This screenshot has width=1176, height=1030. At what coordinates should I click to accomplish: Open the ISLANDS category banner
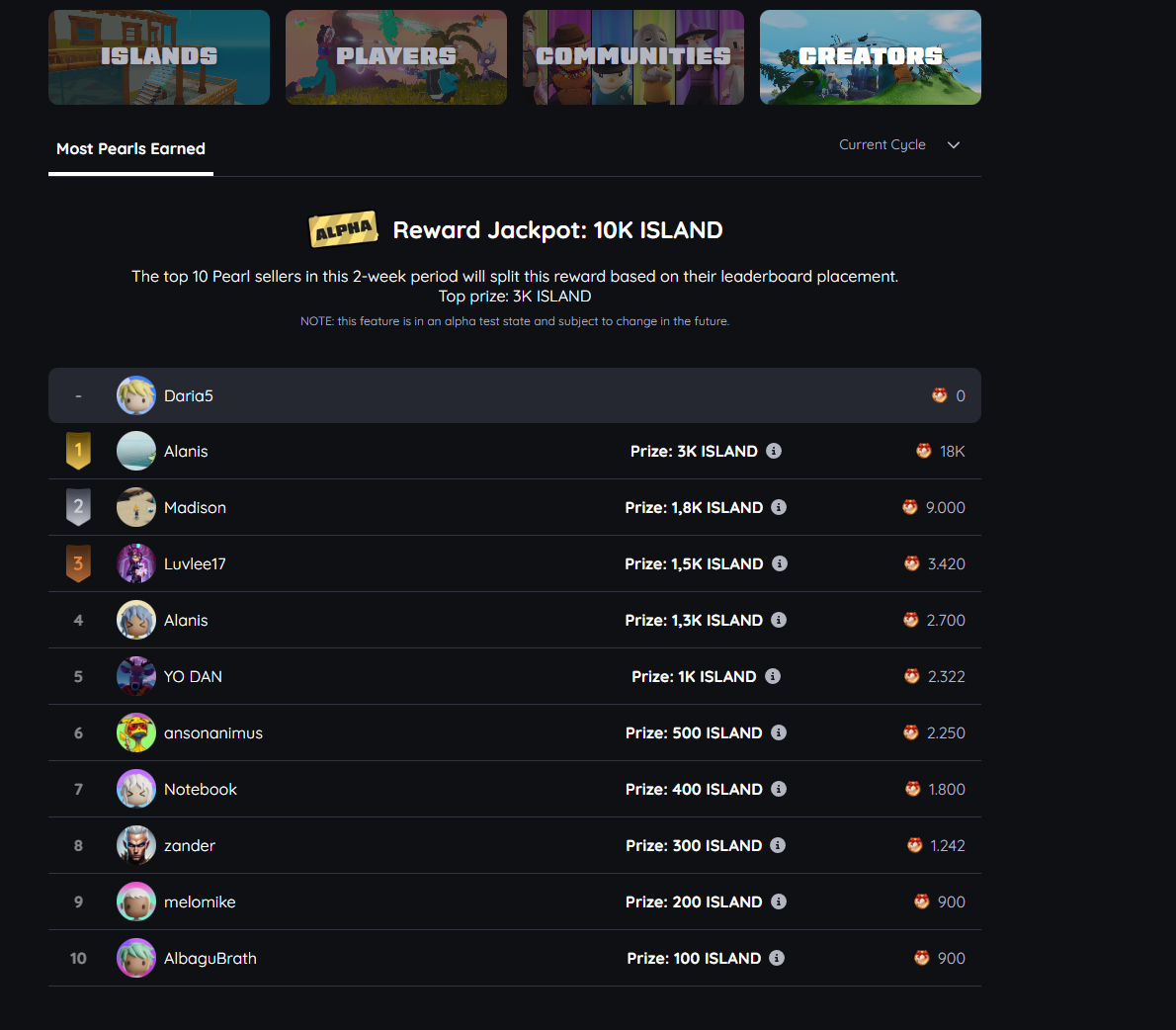159,57
